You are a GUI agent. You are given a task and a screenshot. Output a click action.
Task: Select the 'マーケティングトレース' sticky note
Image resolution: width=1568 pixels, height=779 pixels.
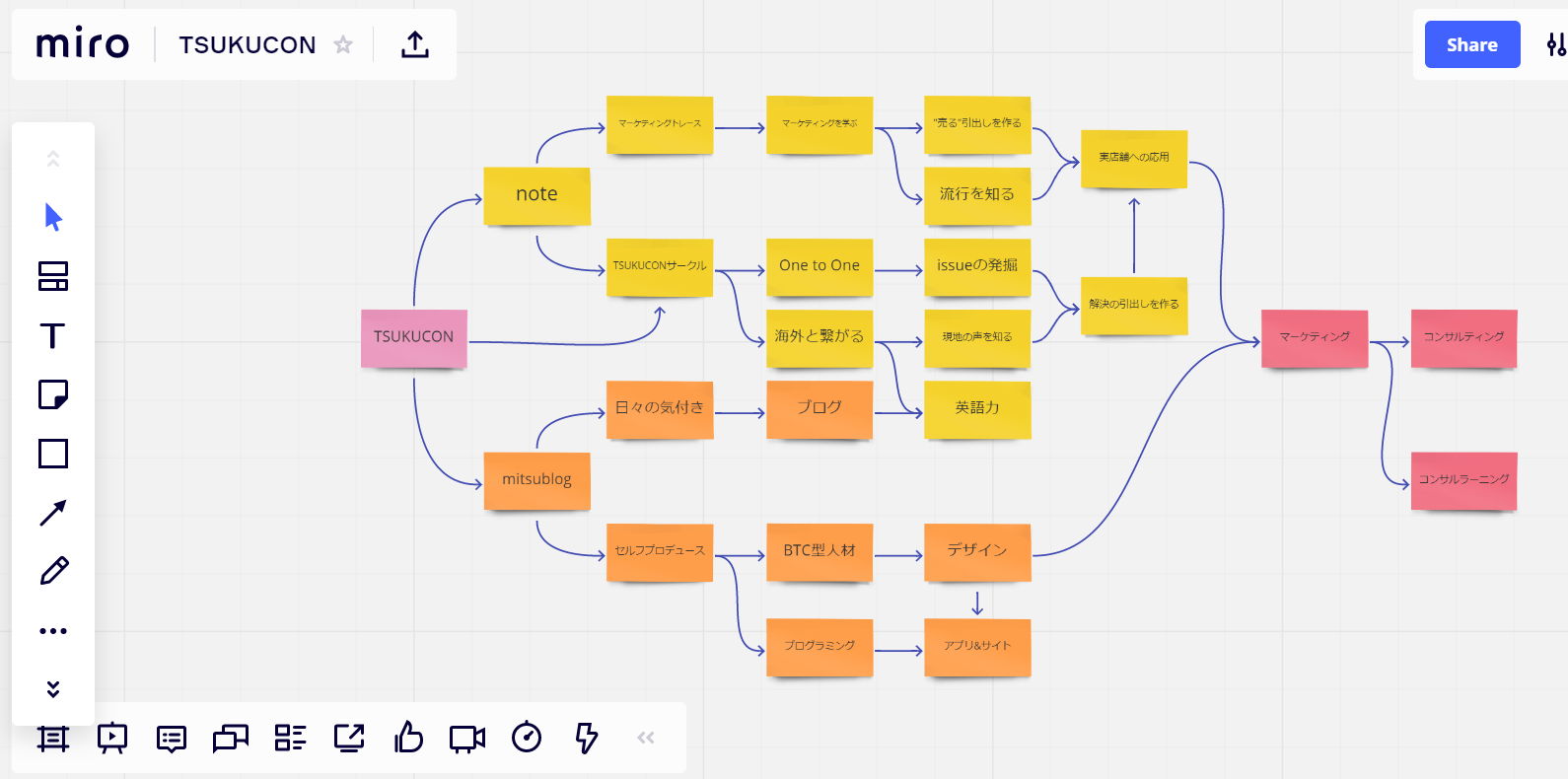click(x=660, y=124)
